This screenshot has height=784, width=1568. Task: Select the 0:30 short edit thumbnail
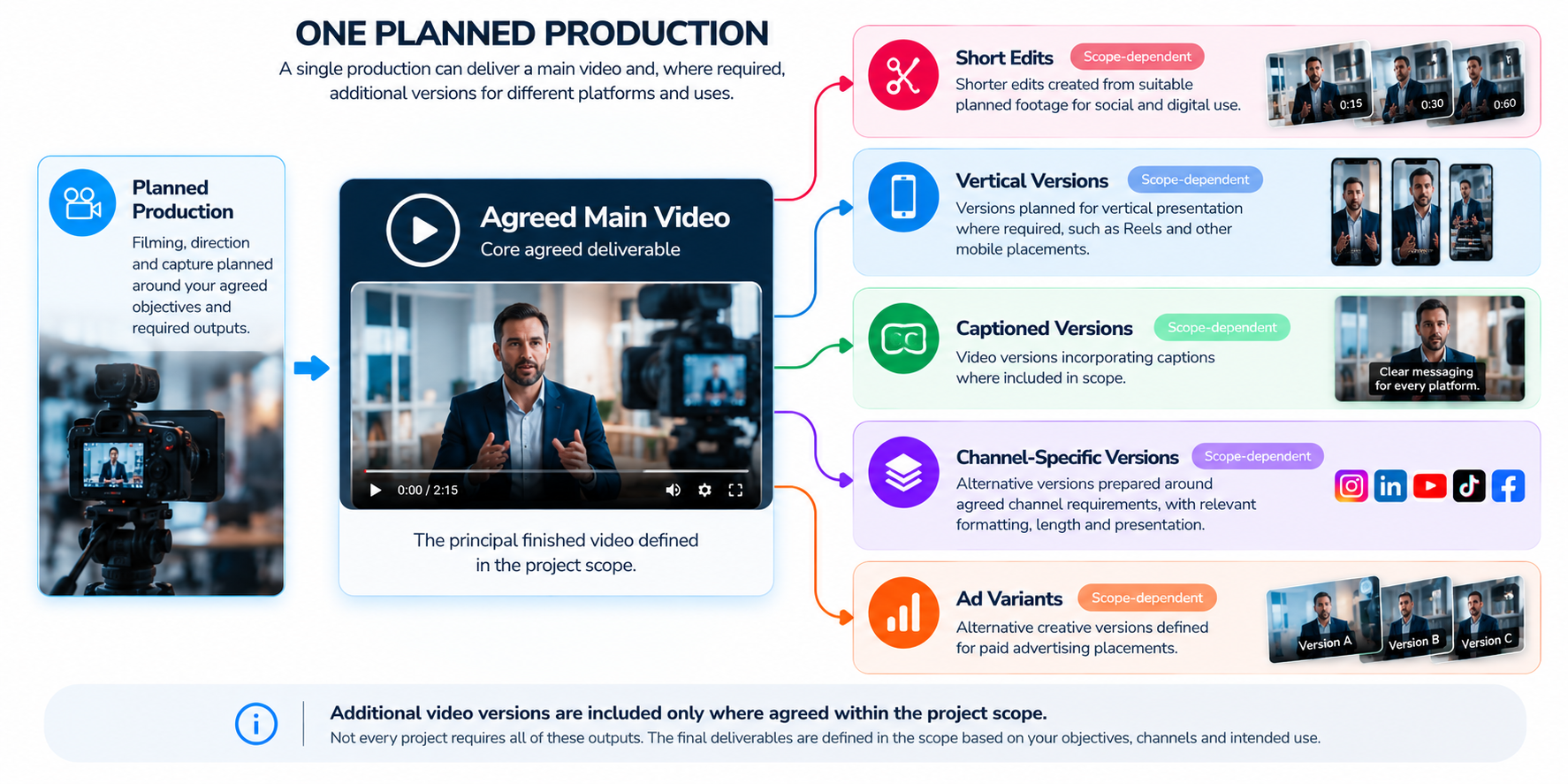1412,83
